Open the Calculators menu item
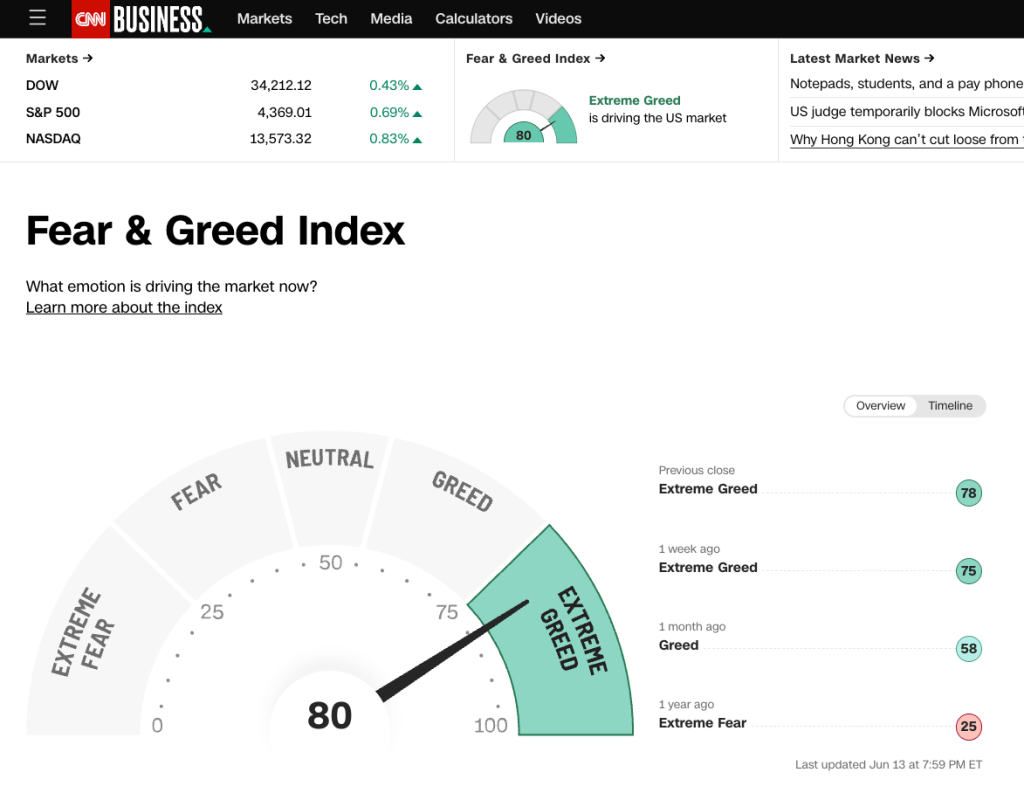This screenshot has height=800, width=1024. (x=474, y=18)
